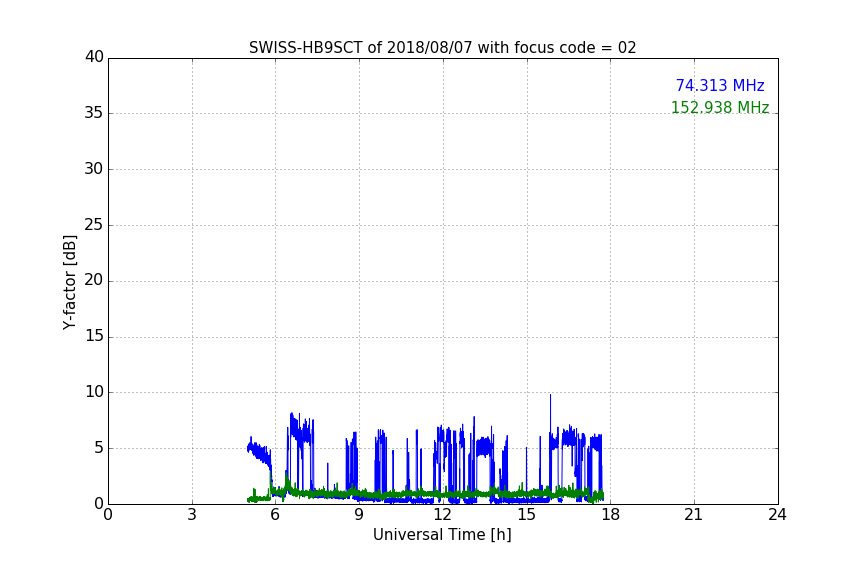Click the y-axis tick label '30'
864x576 pixels.
pos(94,169)
